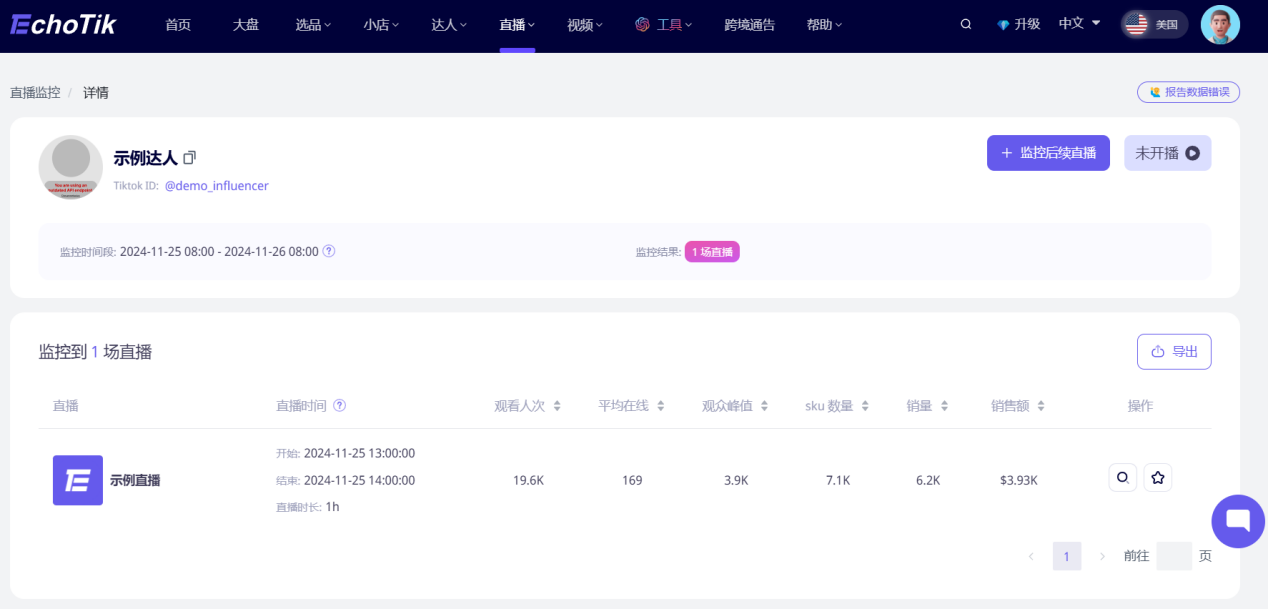The width and height of the screenshot is (1268, 609).
Task: Open the chat support bubble
Action: pyautogui.click(x=1237, y=521)
